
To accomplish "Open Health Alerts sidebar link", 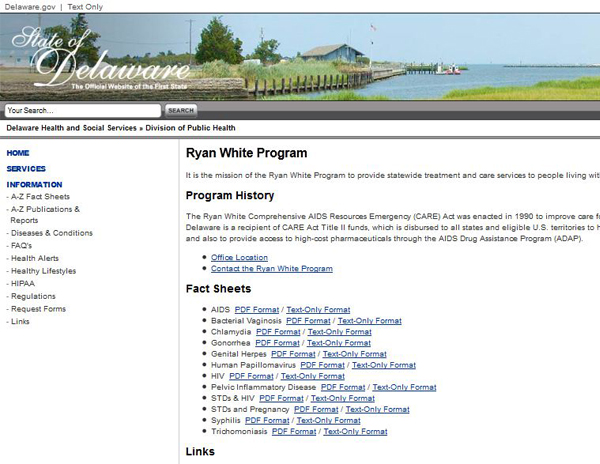I will coord(35,258).
